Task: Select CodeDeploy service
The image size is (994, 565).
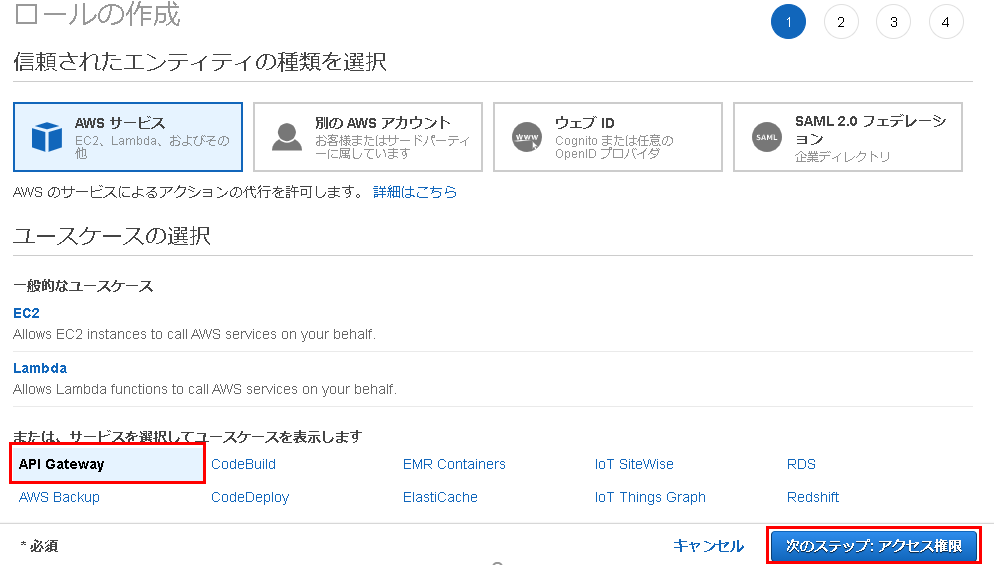Action: click(x=250, y=497)
